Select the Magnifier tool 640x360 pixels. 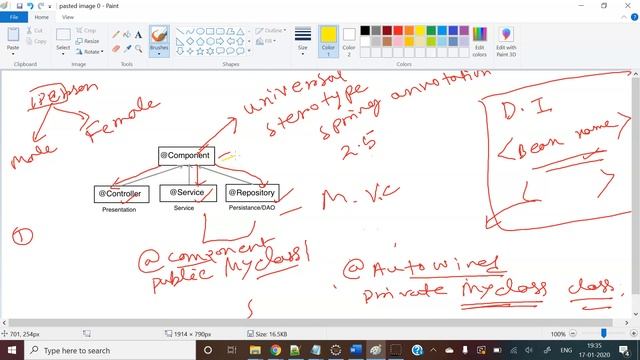(138, 49)
